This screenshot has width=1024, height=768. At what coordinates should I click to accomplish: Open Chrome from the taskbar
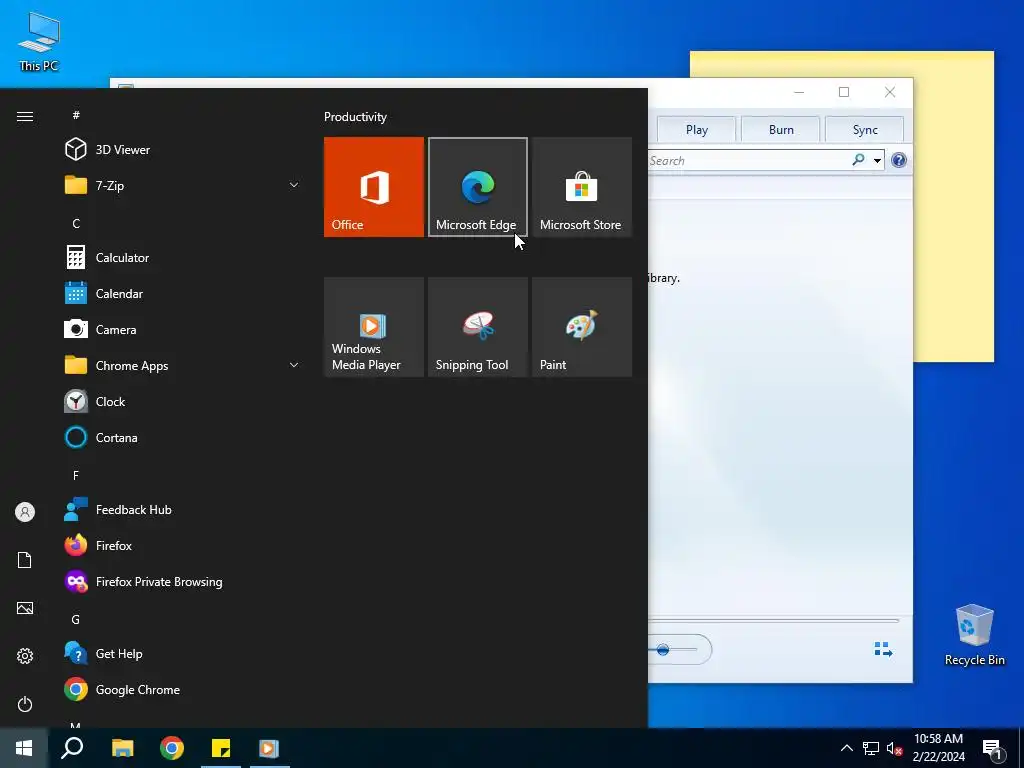[172, 748]
